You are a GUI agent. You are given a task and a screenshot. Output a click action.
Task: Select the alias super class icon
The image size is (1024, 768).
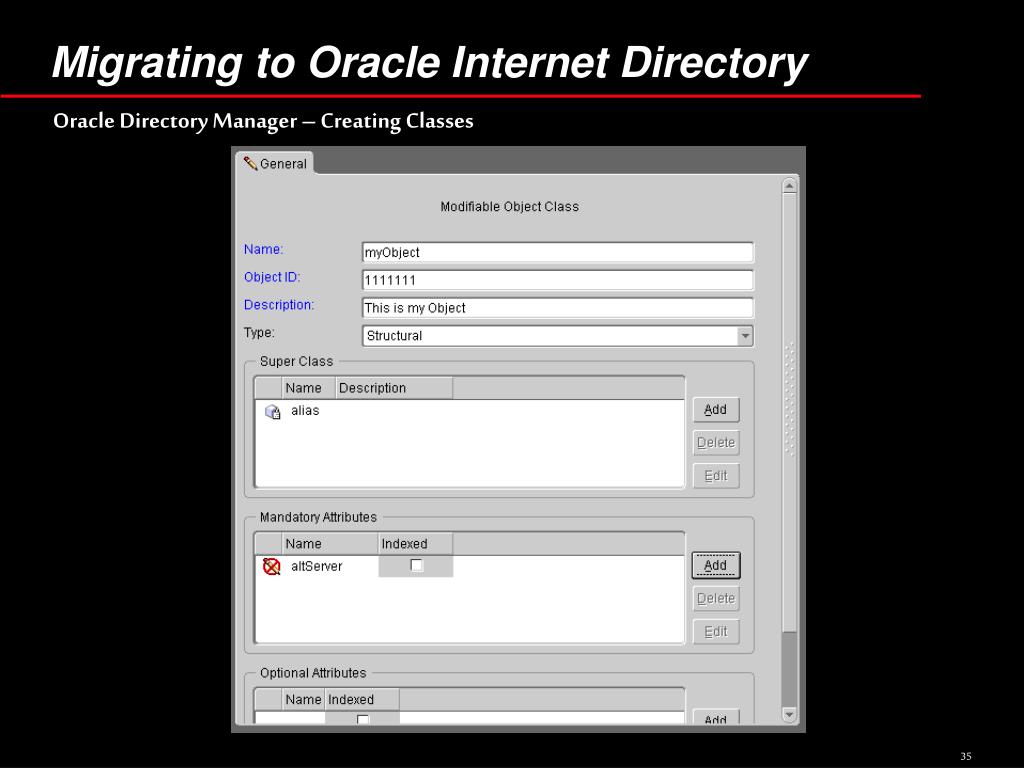pos(272,411)
